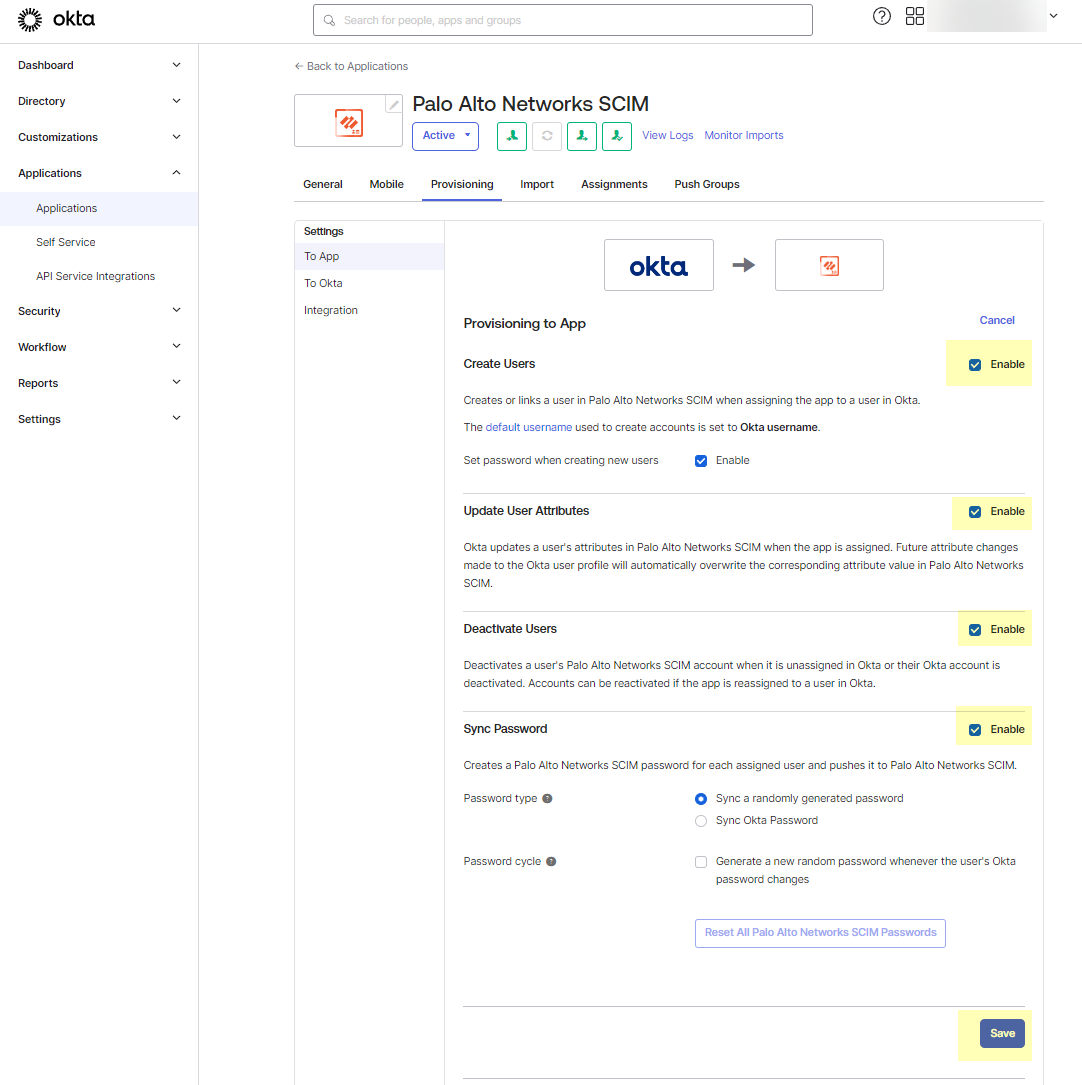Click the Cancel link
The width and height of the screenshot is (1082, 1085).
point(997,320)
